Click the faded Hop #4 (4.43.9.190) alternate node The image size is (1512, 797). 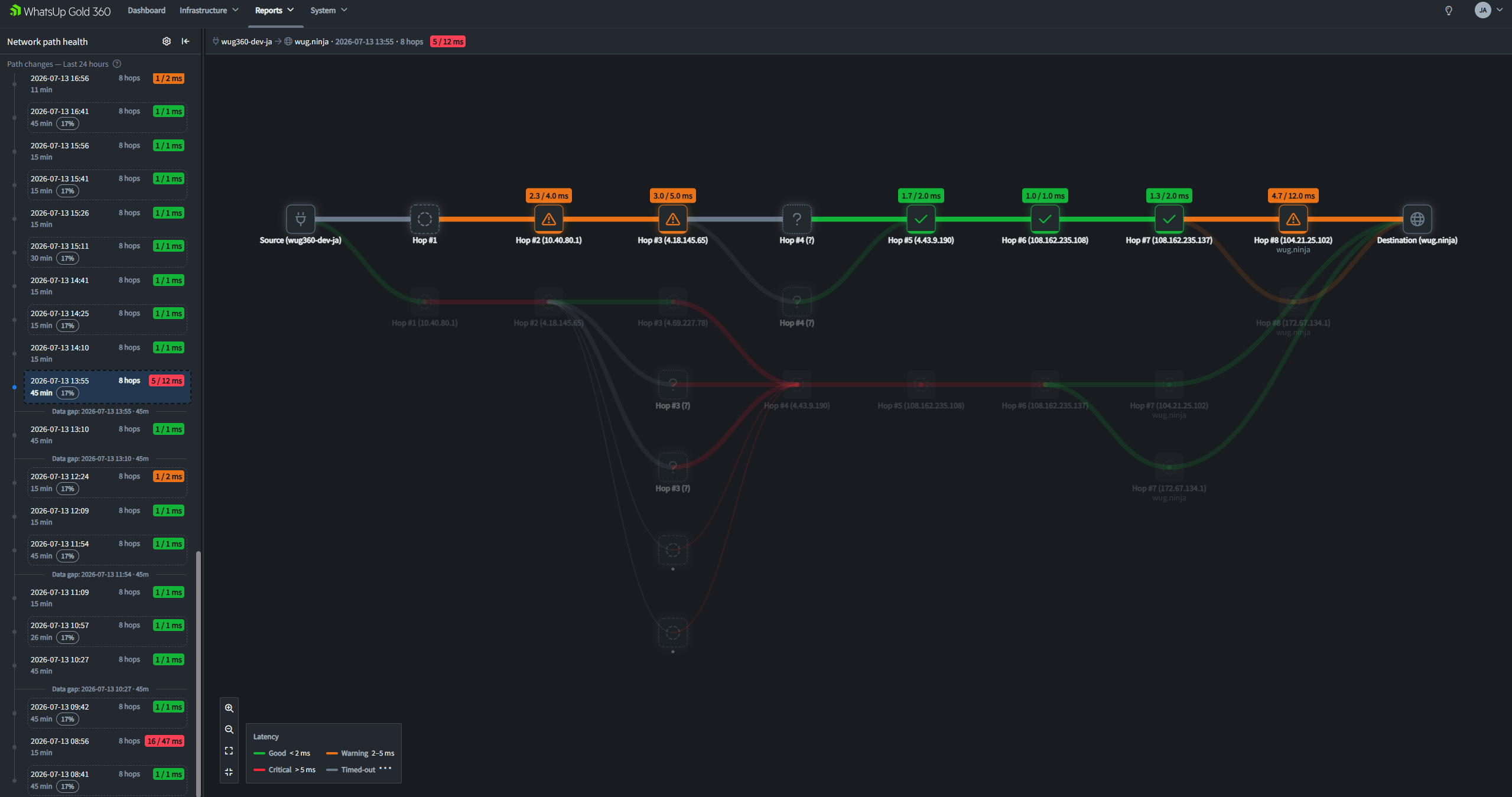[x=797, y=385]
